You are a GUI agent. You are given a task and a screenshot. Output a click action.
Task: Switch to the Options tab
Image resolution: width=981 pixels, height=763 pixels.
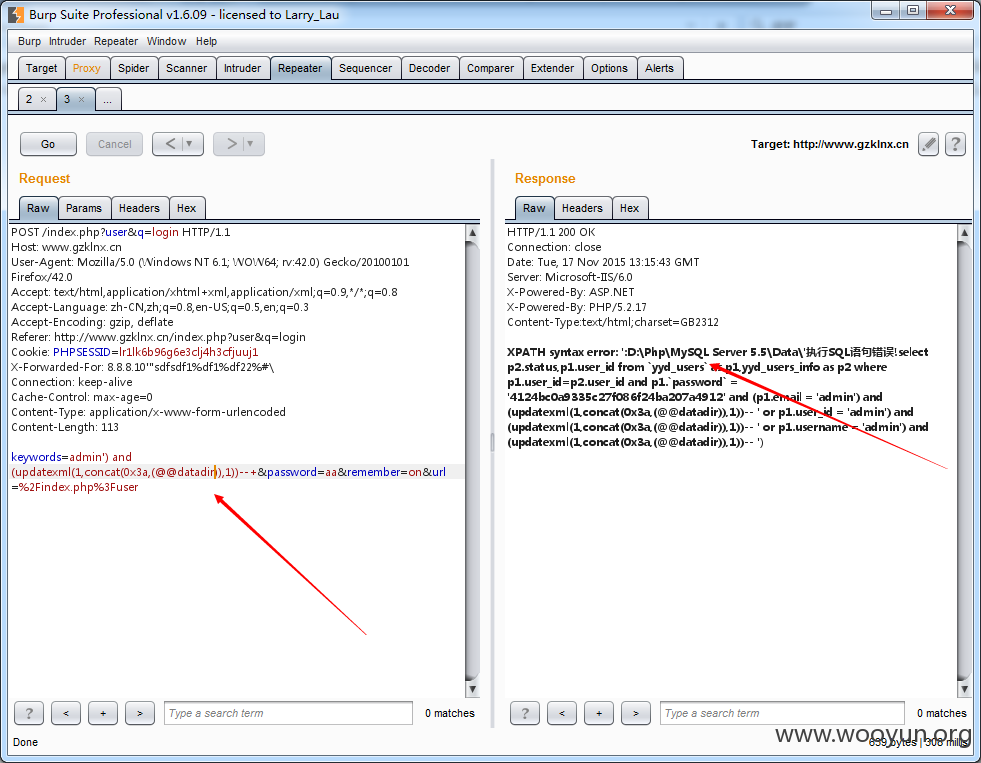point(609,68)
